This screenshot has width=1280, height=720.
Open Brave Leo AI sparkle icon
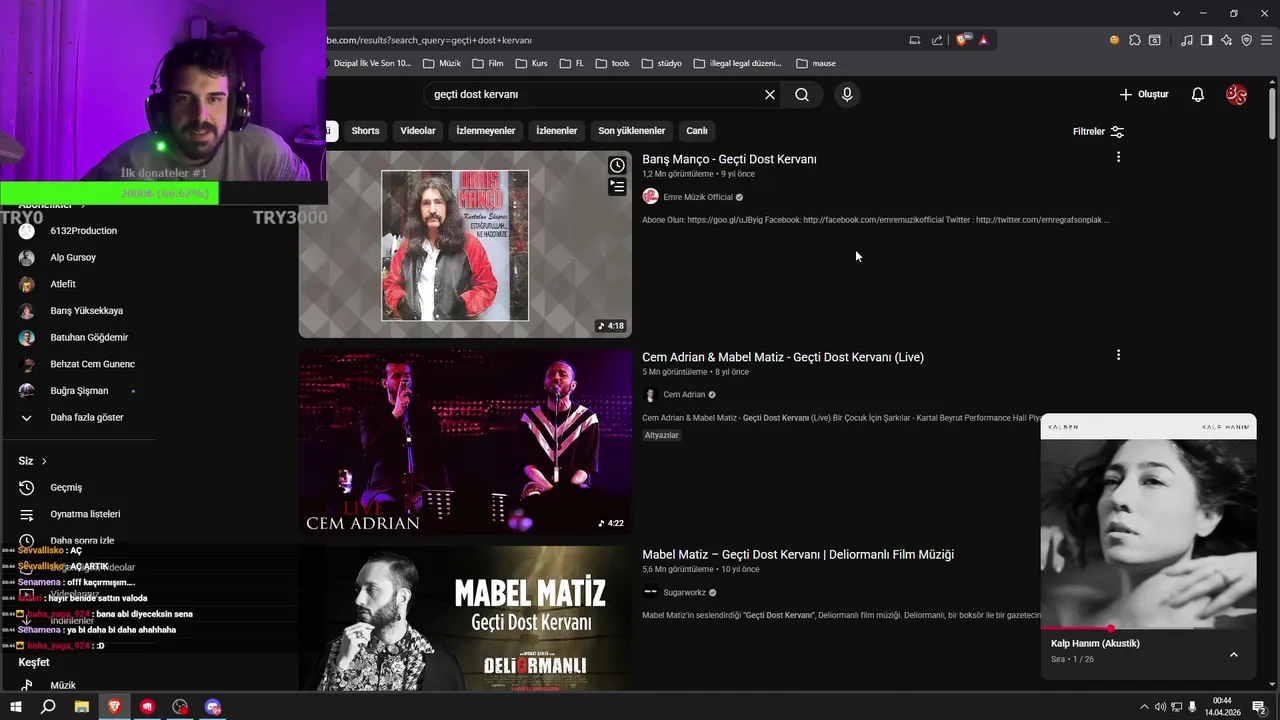1226,40
